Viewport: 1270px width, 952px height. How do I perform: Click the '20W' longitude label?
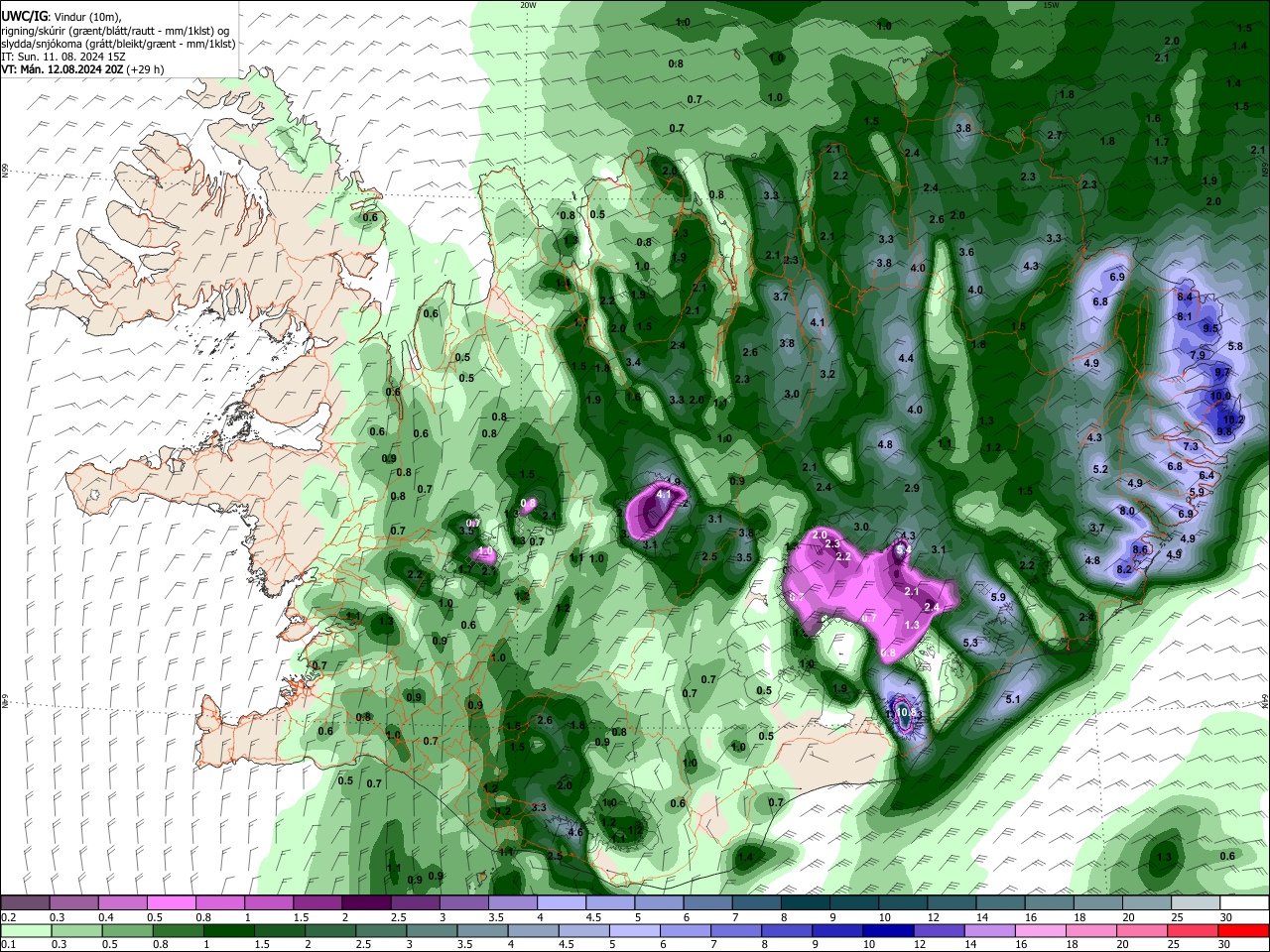pyautogui.click(x=529, y=5)
